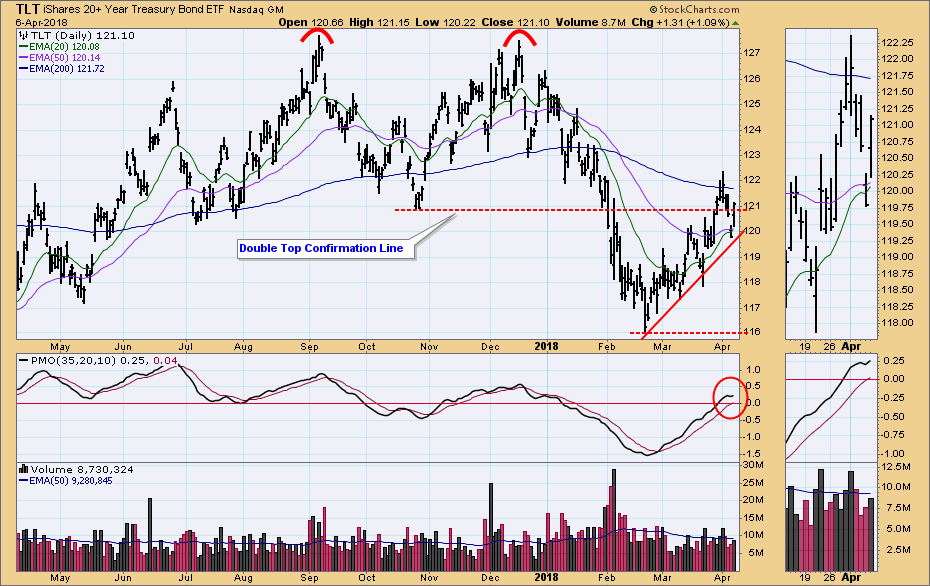This screenshot has height=586, width=930.
Task: Click the "TLT (Daily) 121.10" legend entry
Action: (x=83, y=36)
